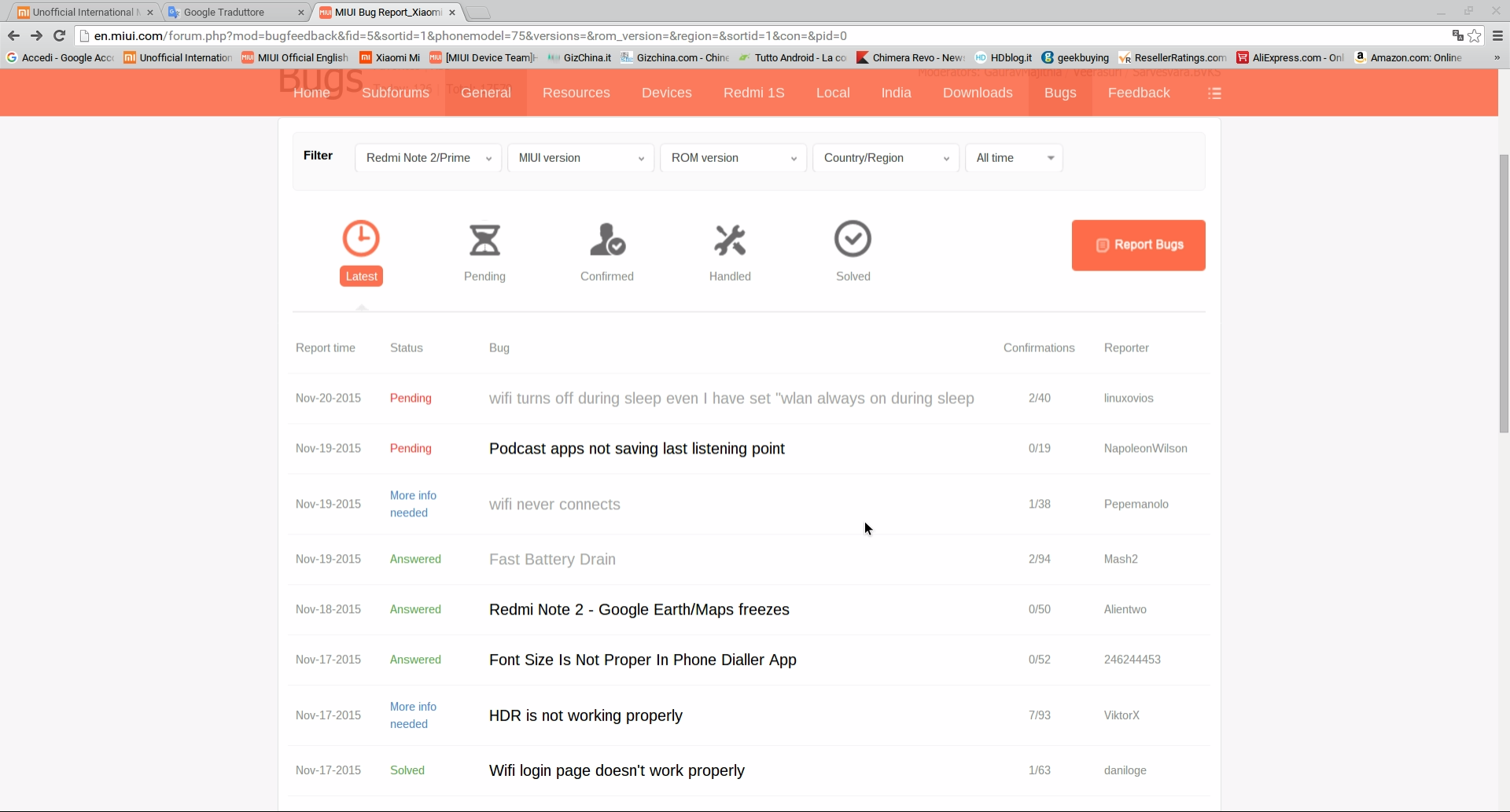Switch to Google Traduttore browser tab
Image resolution: width=1510 pixels, height=812 pixels.
pyautogui.click(x=236, y=13)
